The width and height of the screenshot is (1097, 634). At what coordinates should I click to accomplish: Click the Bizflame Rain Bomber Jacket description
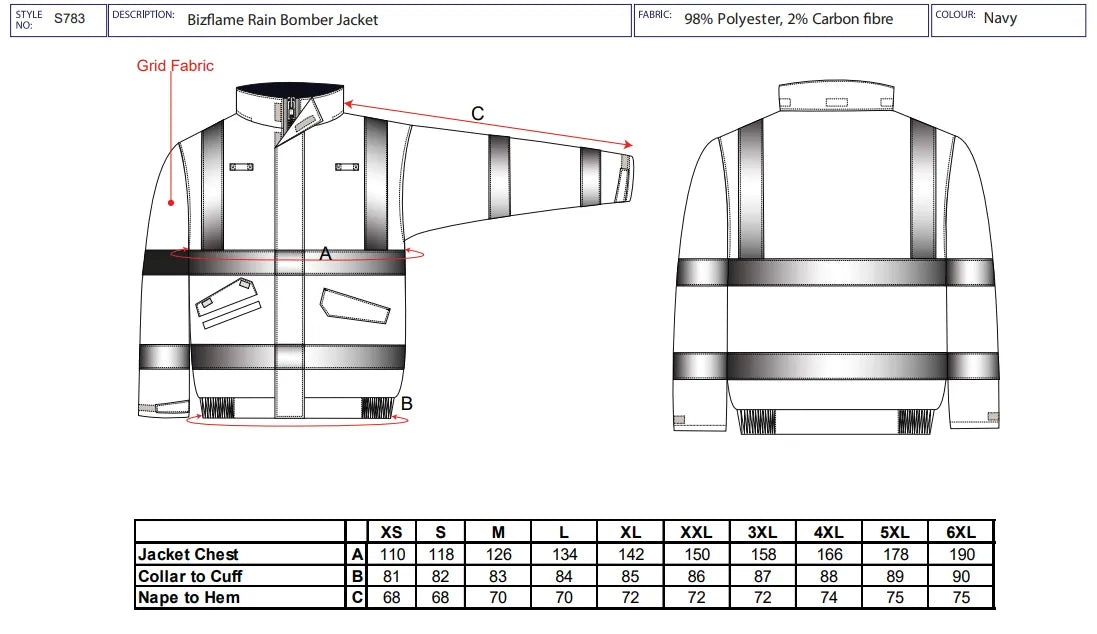pos(282,19)
